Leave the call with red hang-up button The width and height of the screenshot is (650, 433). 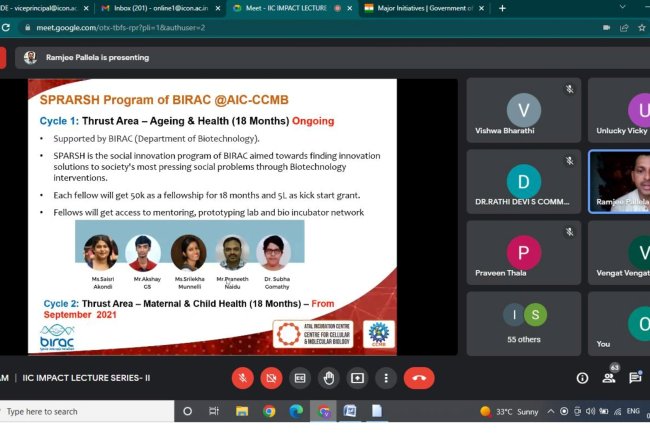click(x=419, y=378)
